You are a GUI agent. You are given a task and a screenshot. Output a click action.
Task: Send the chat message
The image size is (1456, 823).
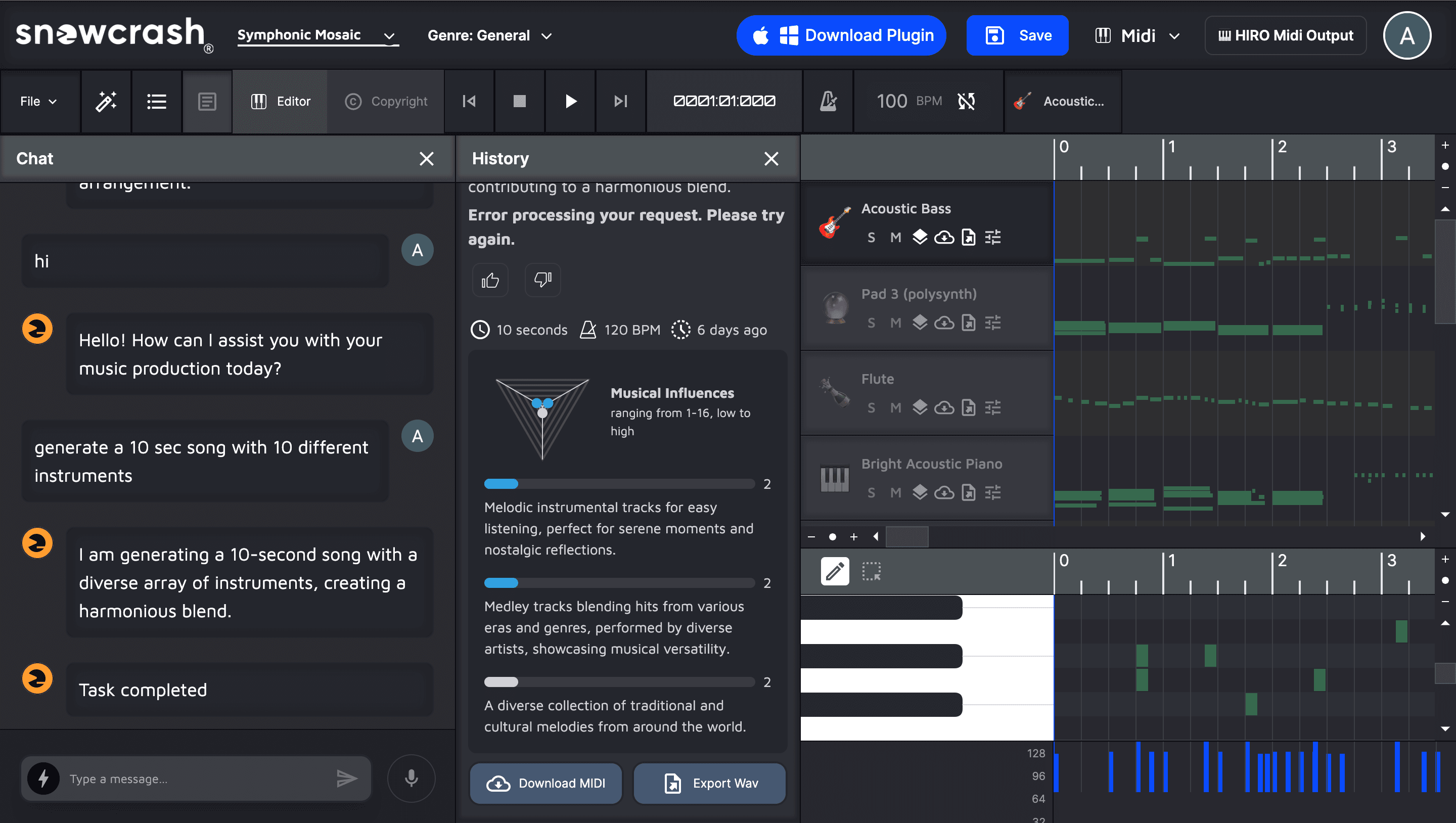point(346,779)
